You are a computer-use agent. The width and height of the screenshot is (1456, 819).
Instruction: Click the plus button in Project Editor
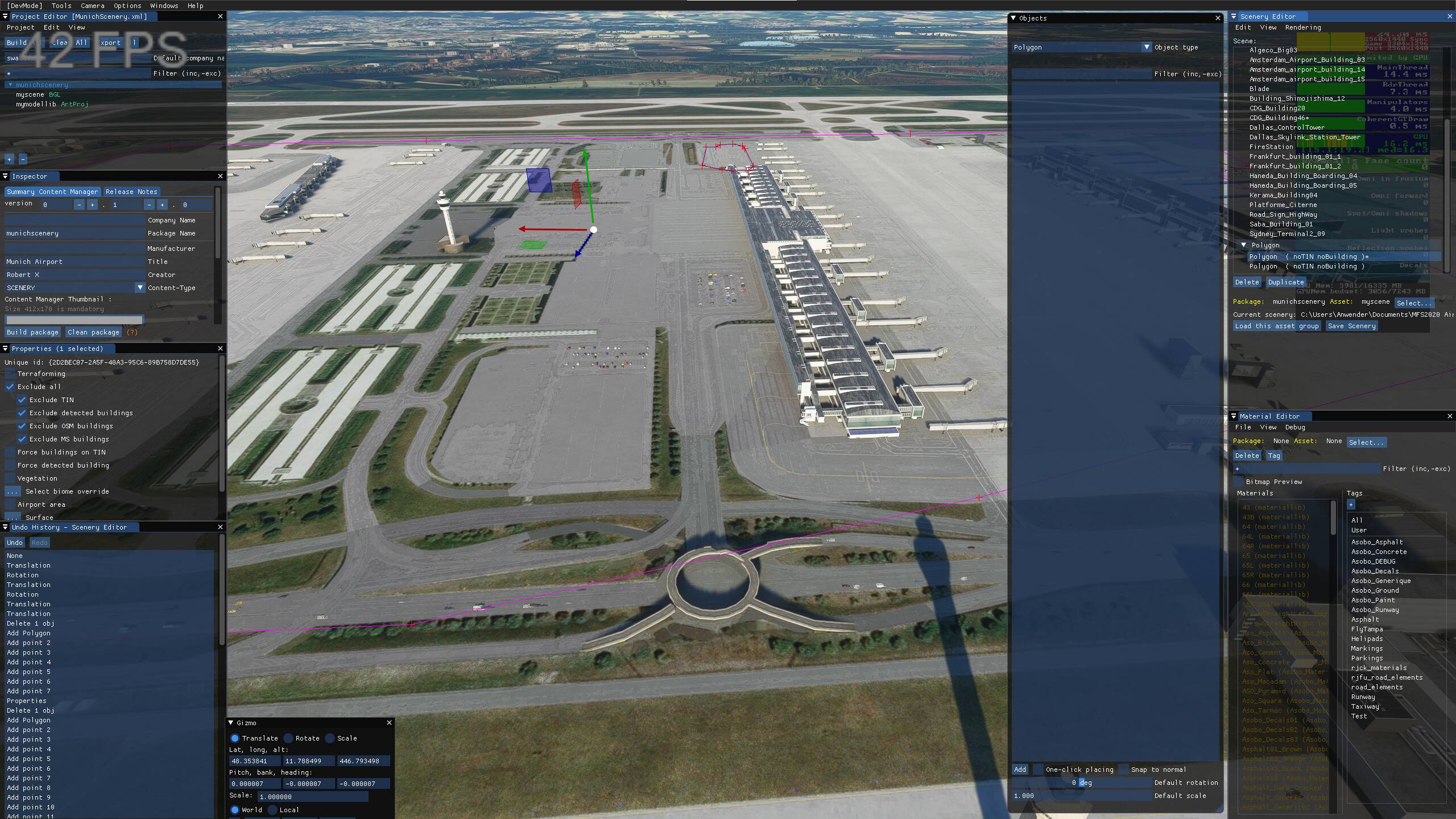point(9,159)
